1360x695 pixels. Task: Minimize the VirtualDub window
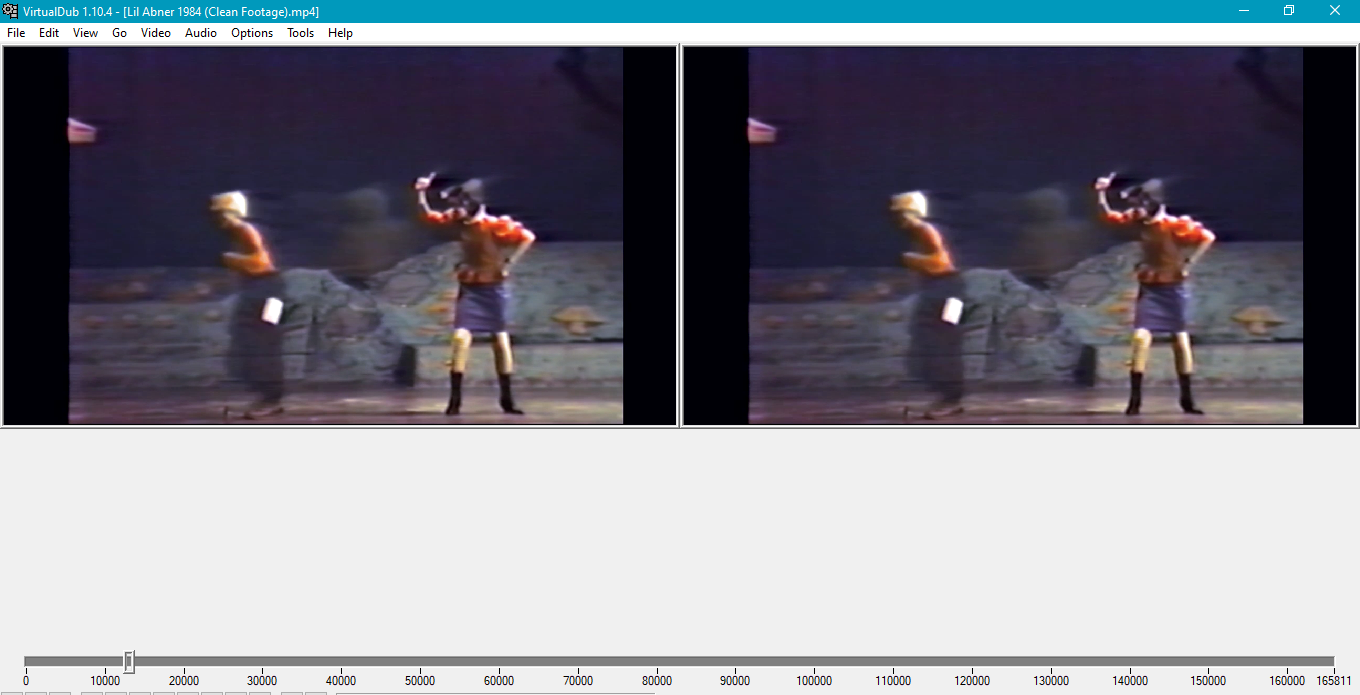(x=1244, y=11)
